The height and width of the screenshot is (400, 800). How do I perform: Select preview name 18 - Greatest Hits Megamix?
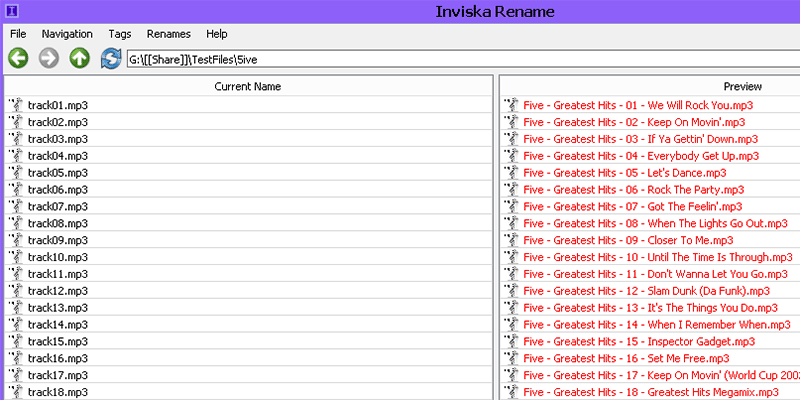coord(651,391)
